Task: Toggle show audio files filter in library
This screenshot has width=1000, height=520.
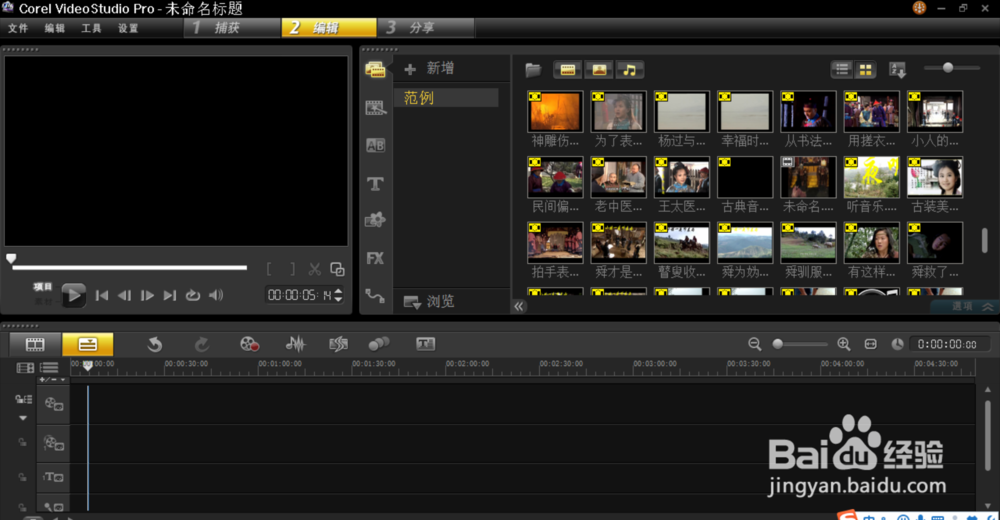Action: point(629,70)
